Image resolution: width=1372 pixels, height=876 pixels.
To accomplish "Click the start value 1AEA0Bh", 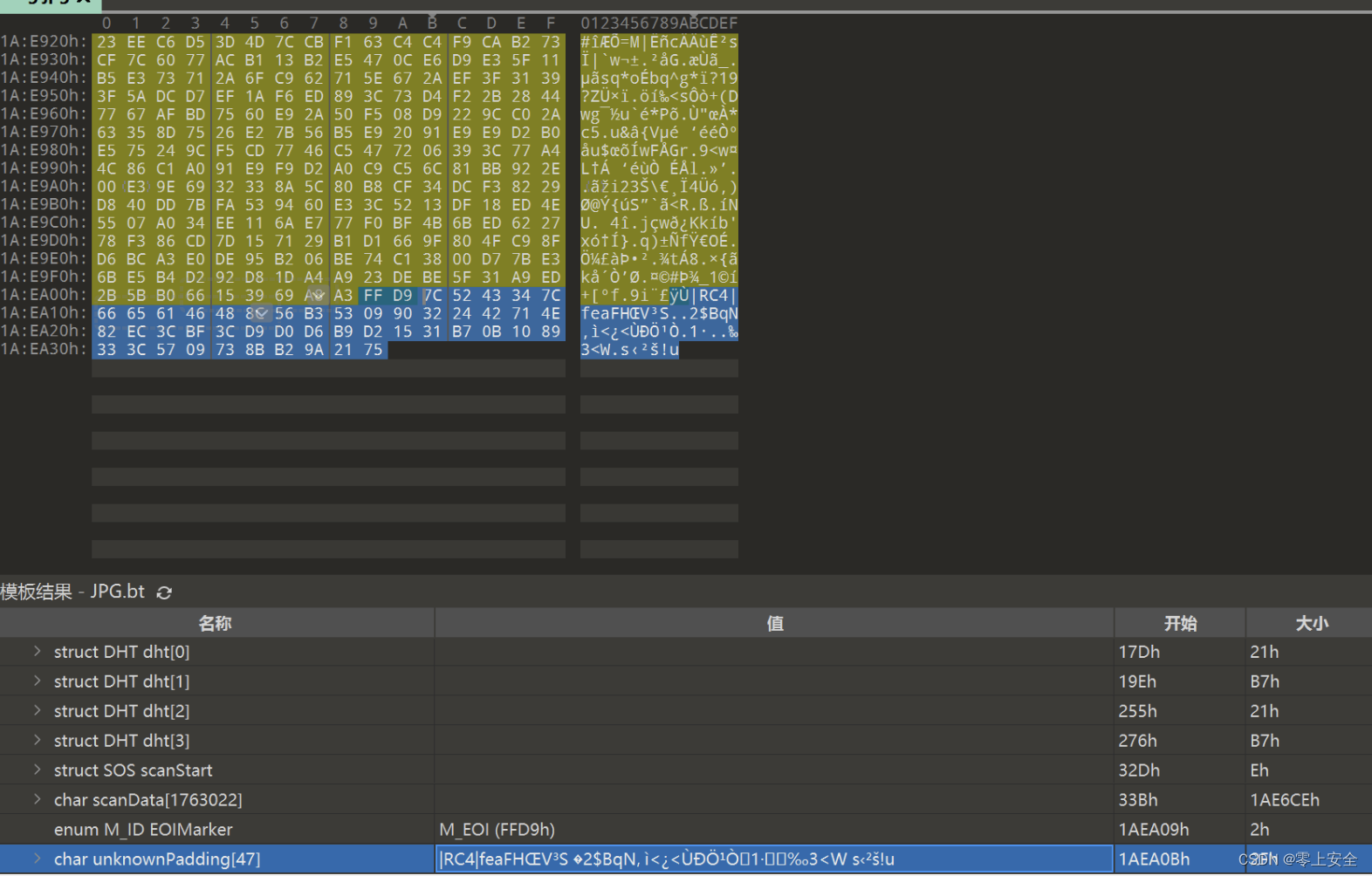I will tap(1154, 859).
